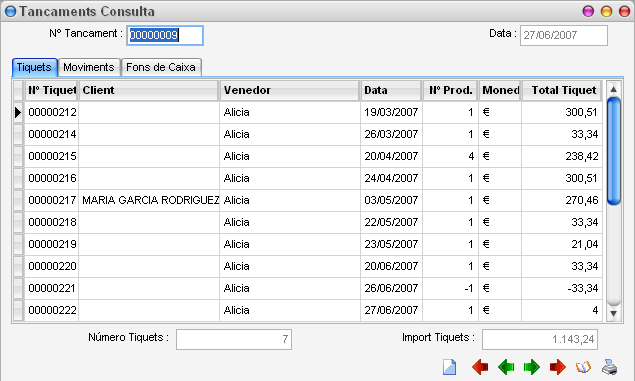This screenshot has width=635, height=381.
Task: Click the scrollbar up arrow
Action: tap(614, 89)
